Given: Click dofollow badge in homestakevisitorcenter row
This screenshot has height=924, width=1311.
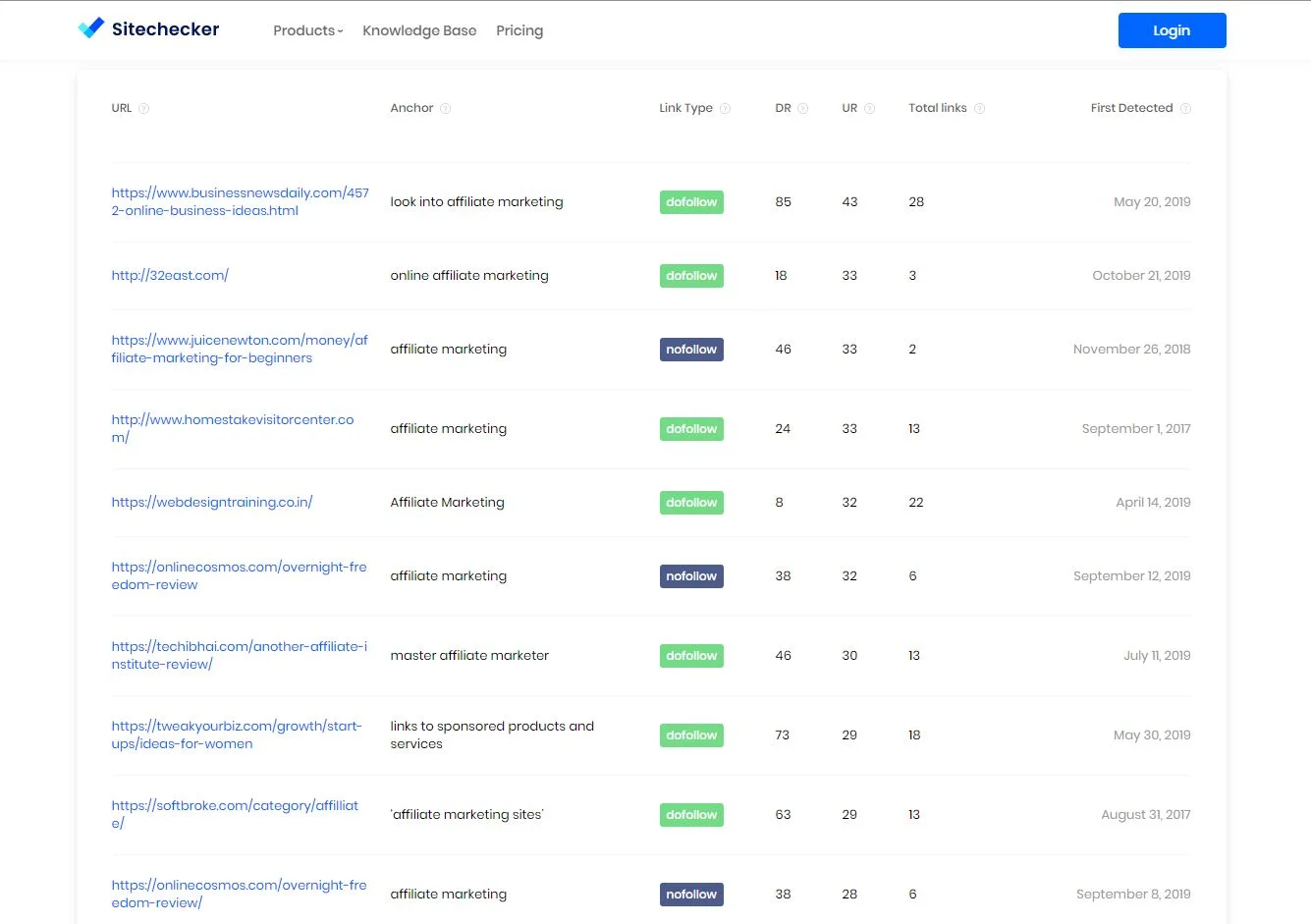Looking at the screenshot, I should 691,429.
